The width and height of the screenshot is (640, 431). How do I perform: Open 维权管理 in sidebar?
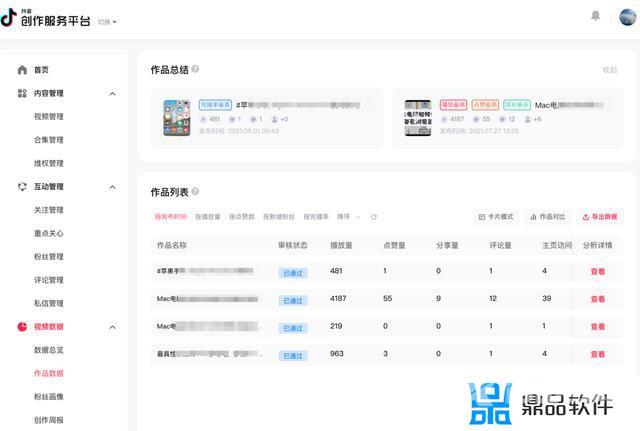[49, 163]
